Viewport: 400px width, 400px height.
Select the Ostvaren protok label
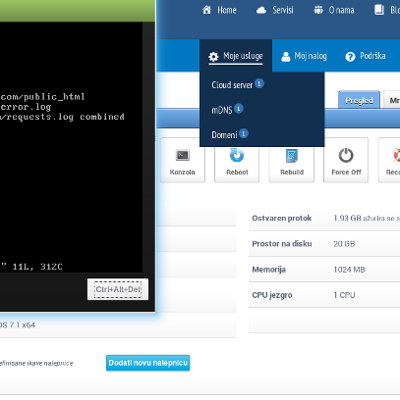[282, 218]
